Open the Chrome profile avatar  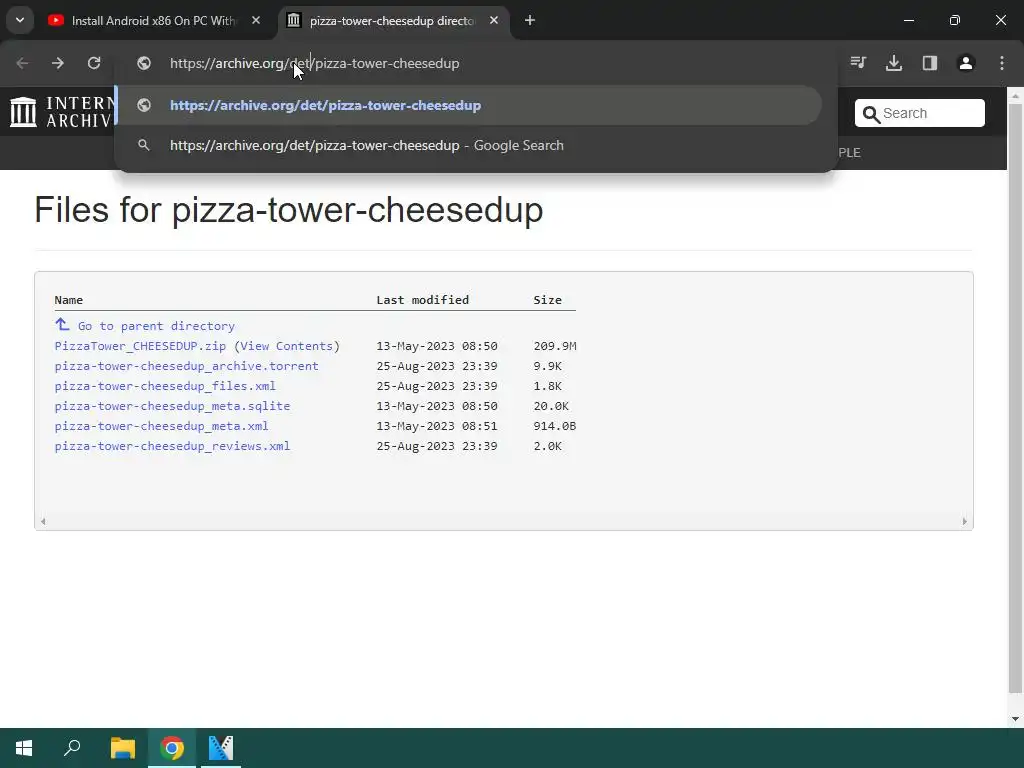point(966,63)
